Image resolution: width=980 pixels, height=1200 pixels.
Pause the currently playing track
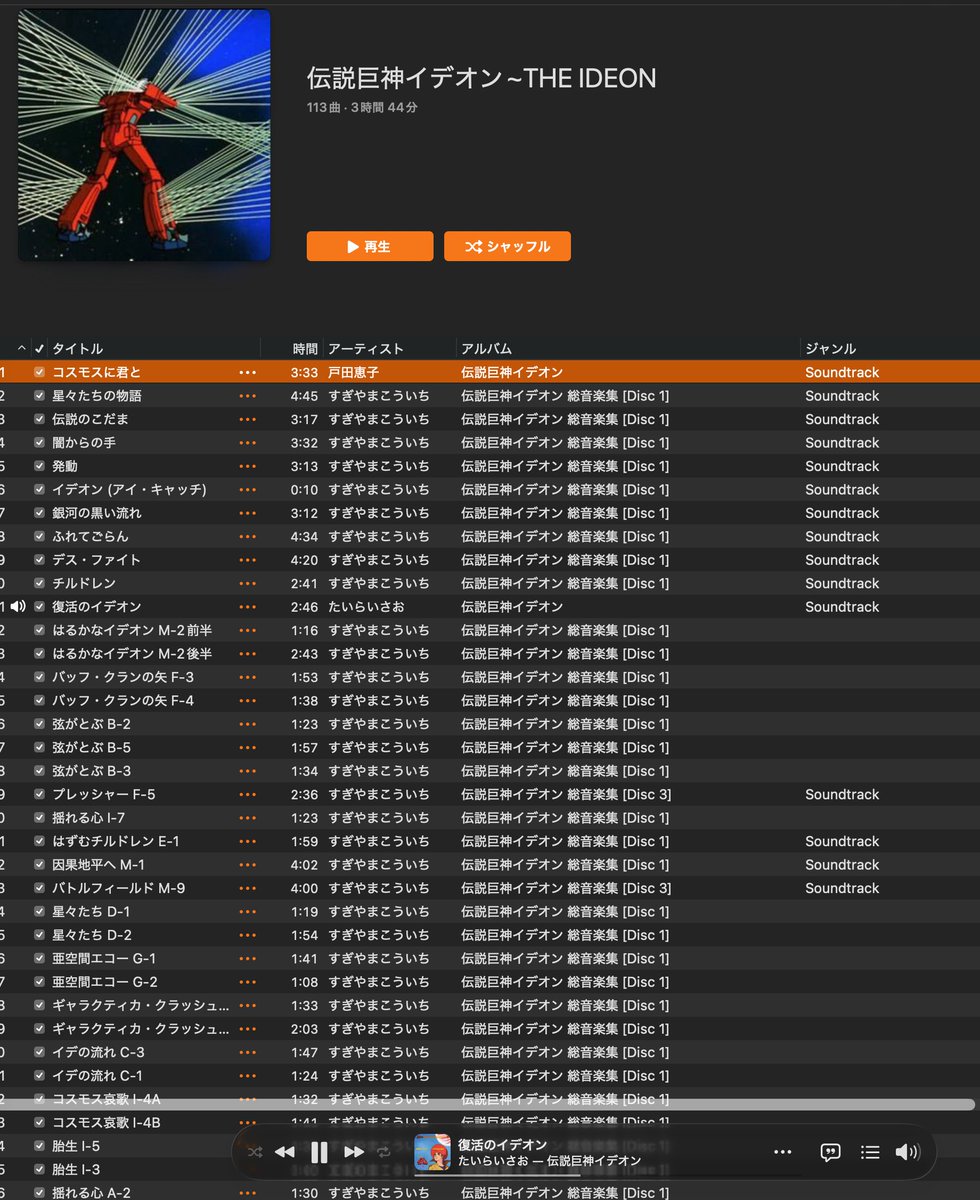click(x=319, y=1152)
